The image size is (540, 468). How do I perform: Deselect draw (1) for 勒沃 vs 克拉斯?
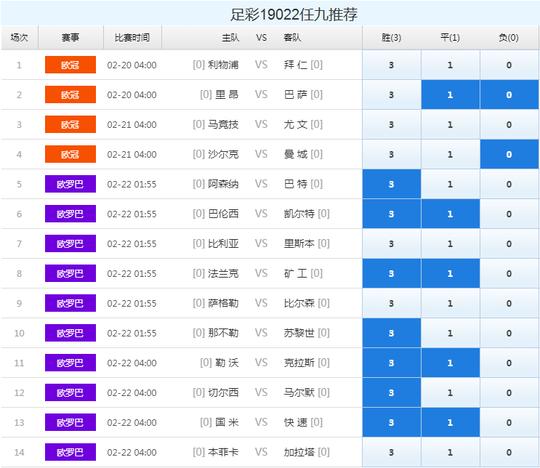[450, 363]
